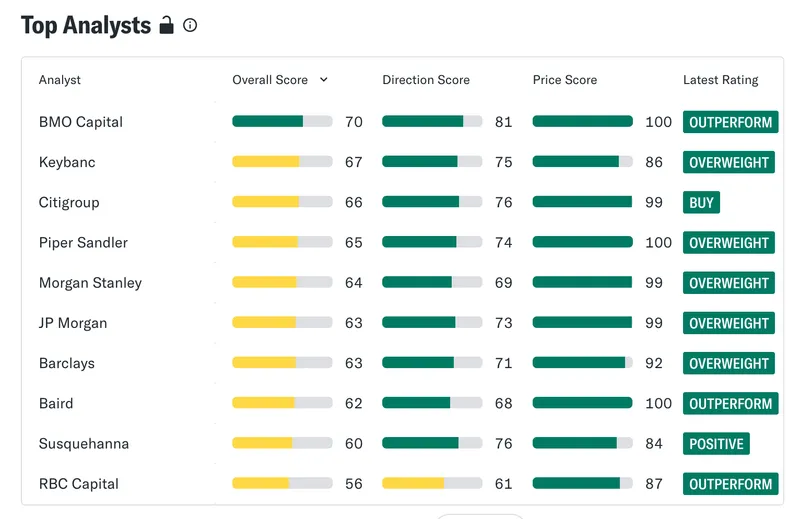Viewport: 800px width, 519px height.
Task: Sort by the Direction Score column header
Action: point(426,80)
